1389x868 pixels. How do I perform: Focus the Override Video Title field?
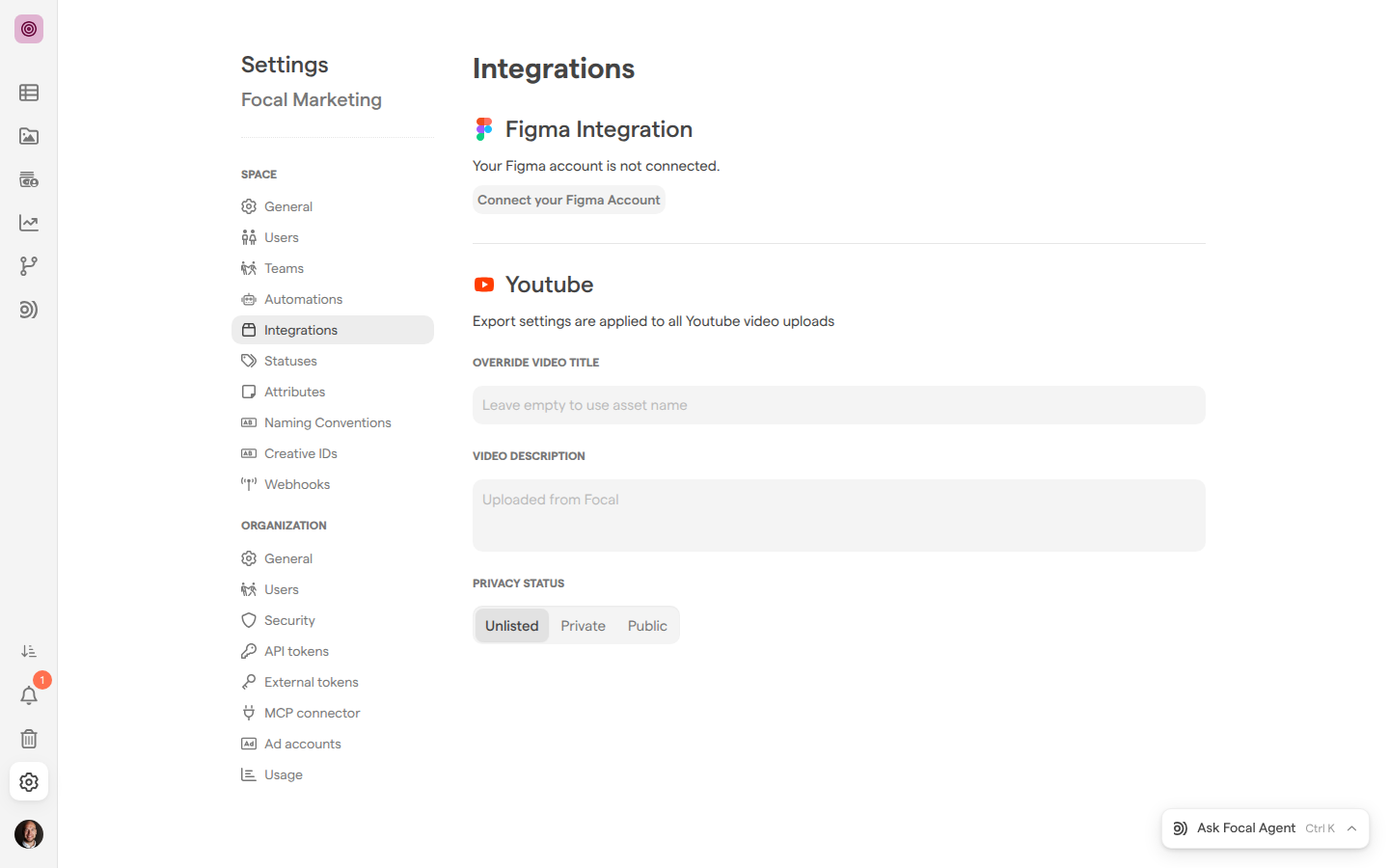(839, 405)
